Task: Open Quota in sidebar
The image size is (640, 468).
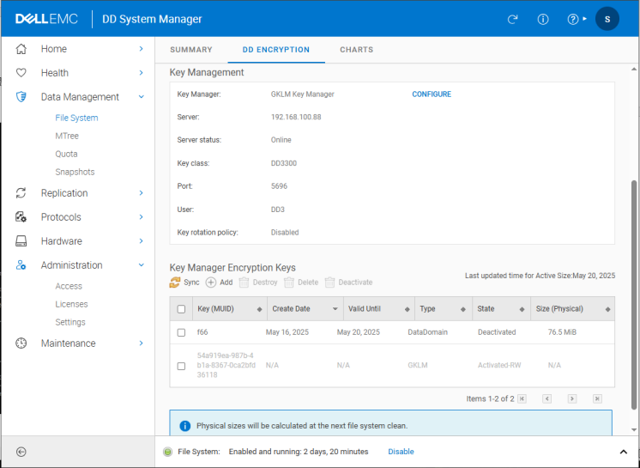Action: 66,154
